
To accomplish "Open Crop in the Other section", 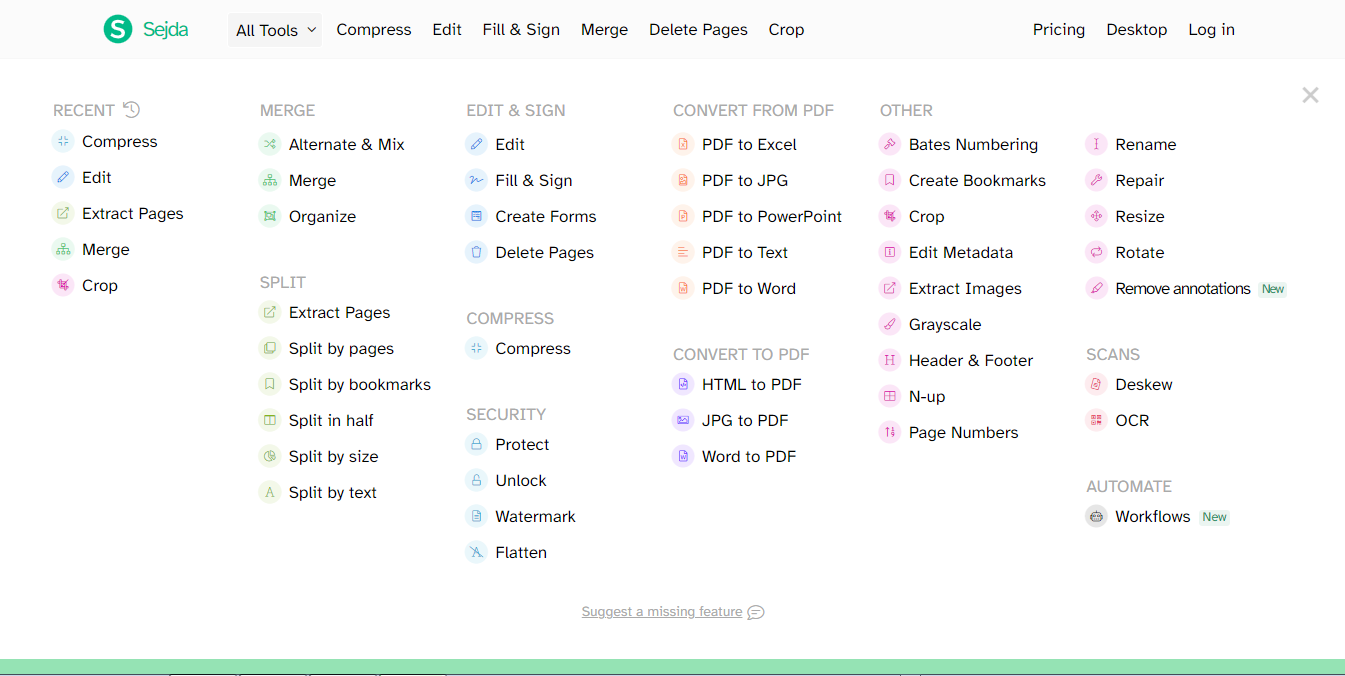I will pos(912,216).
